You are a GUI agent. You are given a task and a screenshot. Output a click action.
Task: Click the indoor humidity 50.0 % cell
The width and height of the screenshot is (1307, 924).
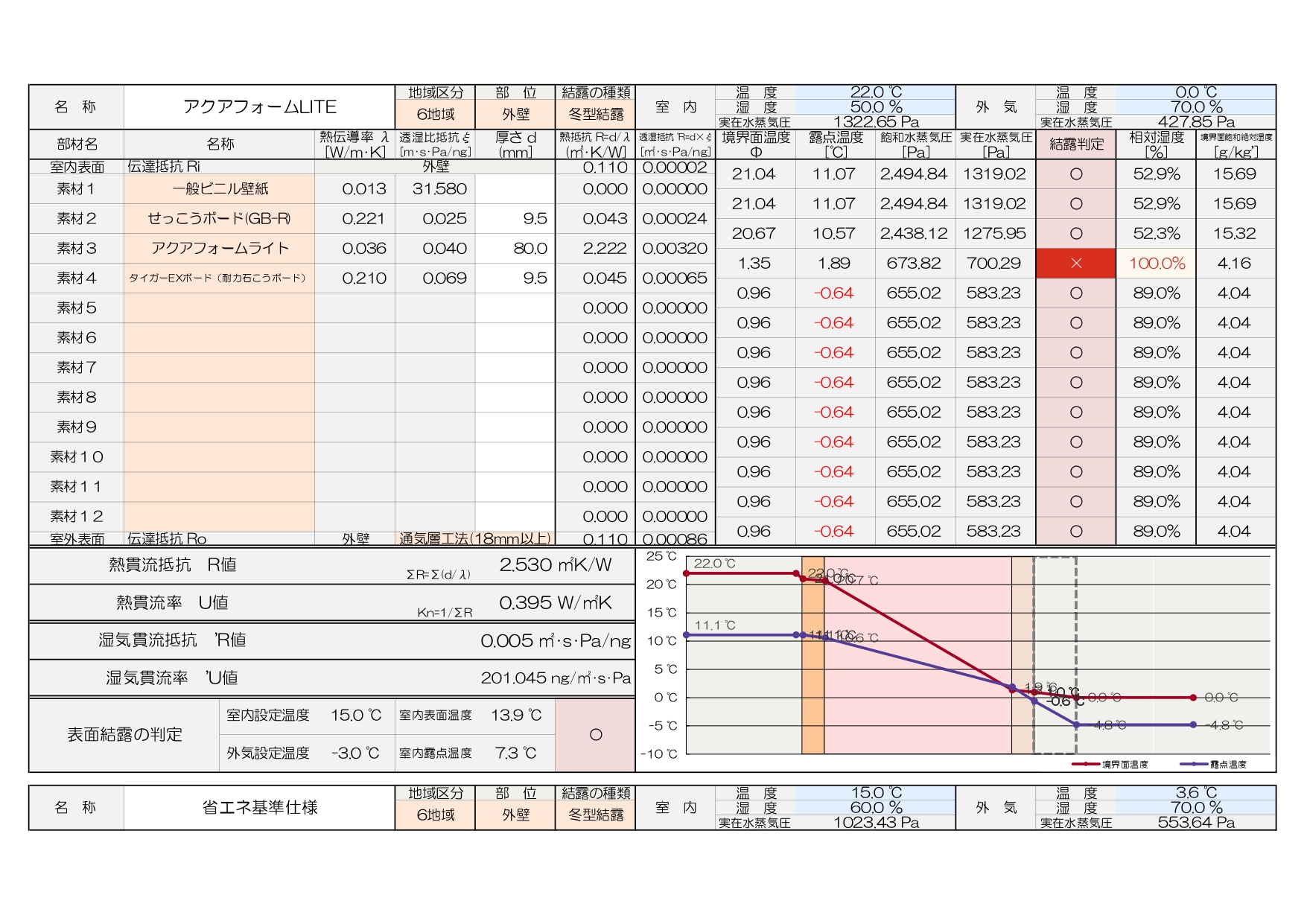(x=875, y=106)
